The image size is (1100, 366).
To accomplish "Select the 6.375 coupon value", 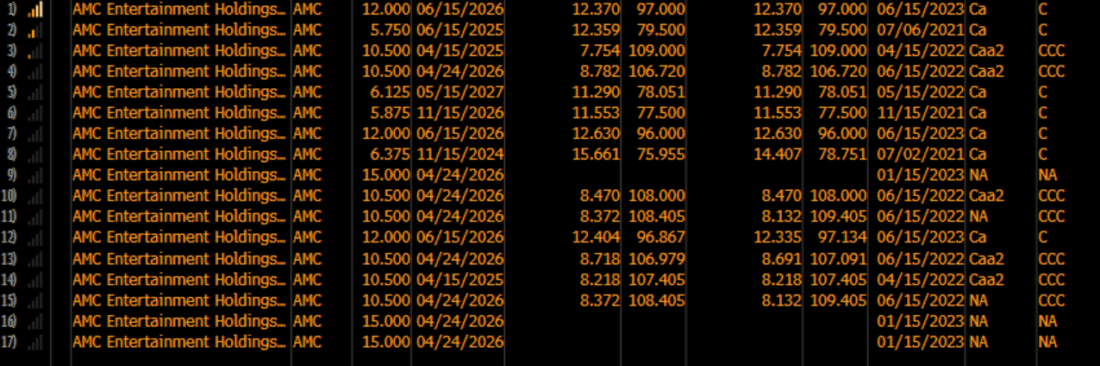I will [x=391, y=155].
